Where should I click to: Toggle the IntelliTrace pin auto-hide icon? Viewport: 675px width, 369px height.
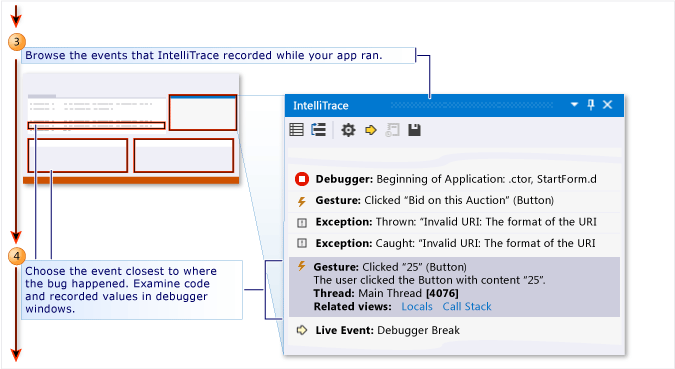click(591, 105)
